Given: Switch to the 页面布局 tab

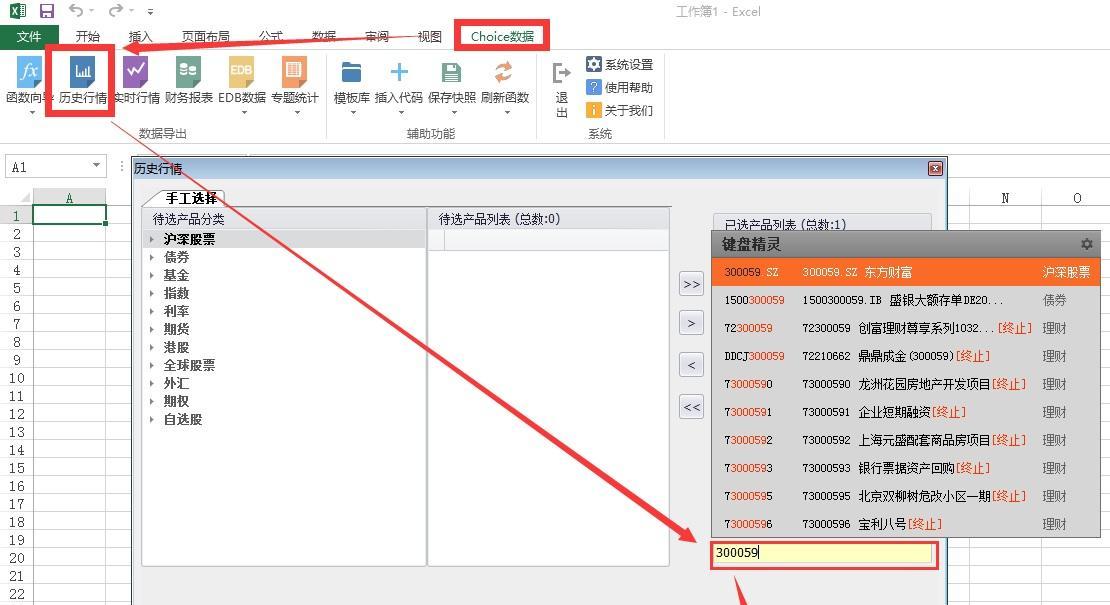Looking at the screenshot, I should click(205, 37).
